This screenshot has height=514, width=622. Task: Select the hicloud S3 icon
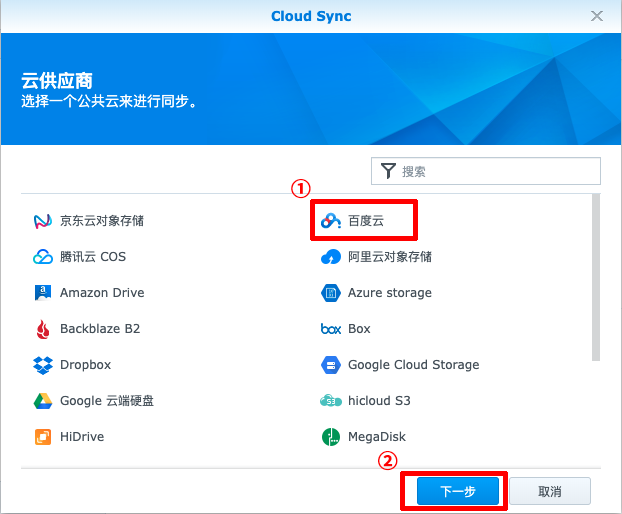click(331, 401)
